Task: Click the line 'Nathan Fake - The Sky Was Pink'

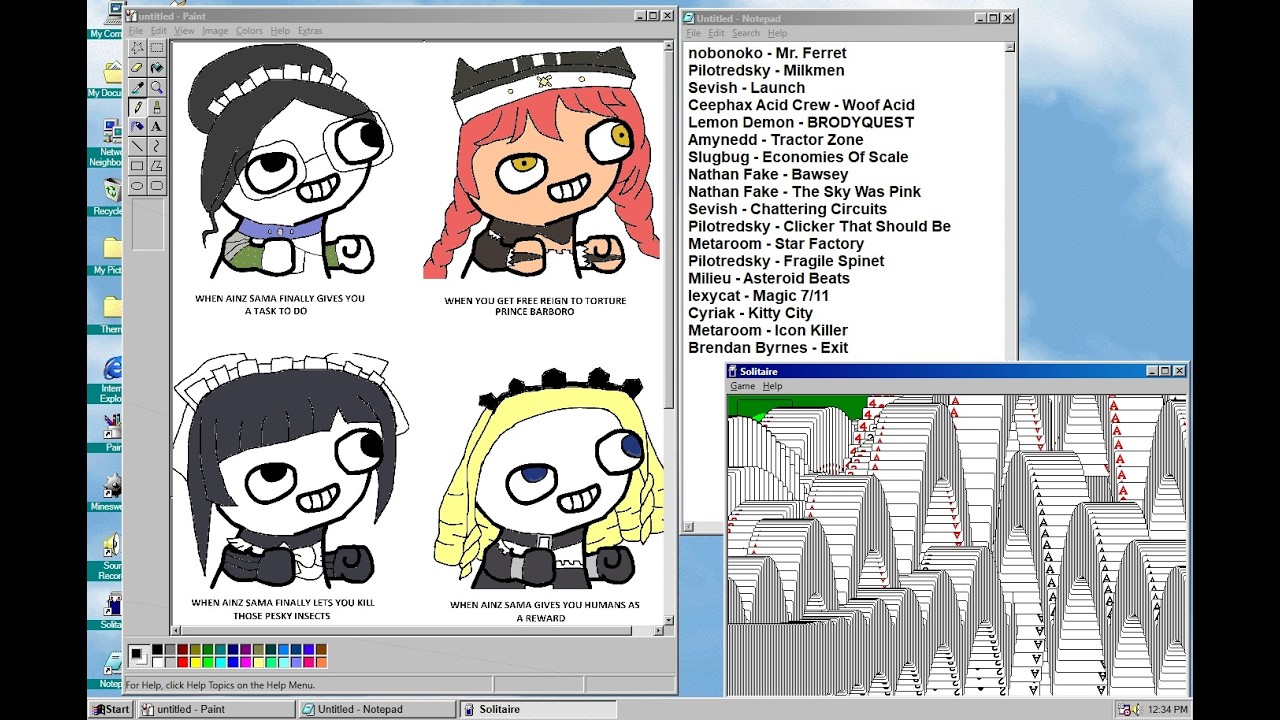Action: click(x=804, y=192)
